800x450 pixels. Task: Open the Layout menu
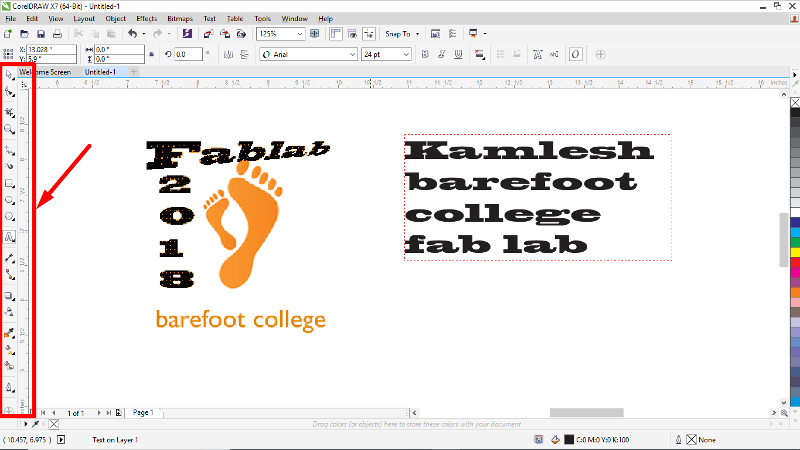tap(84, 18)
